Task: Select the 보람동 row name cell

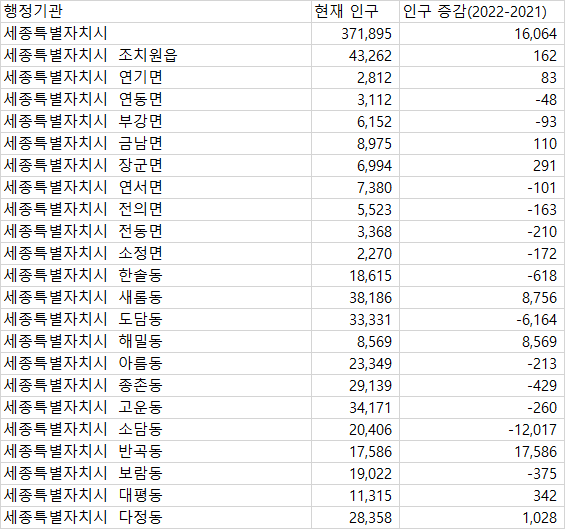Action: point(156,474)
